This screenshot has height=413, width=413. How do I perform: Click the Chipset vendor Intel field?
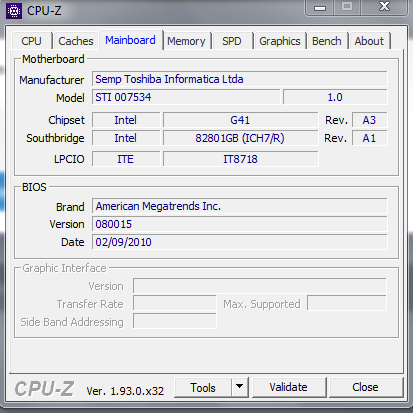[126, 120]
